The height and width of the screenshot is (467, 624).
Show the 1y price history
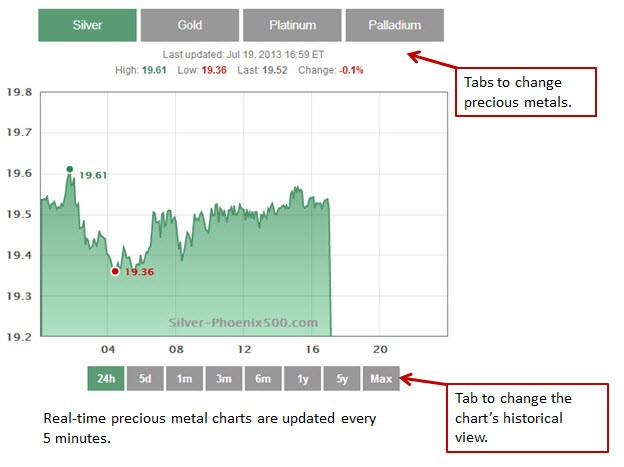(302, 379)
